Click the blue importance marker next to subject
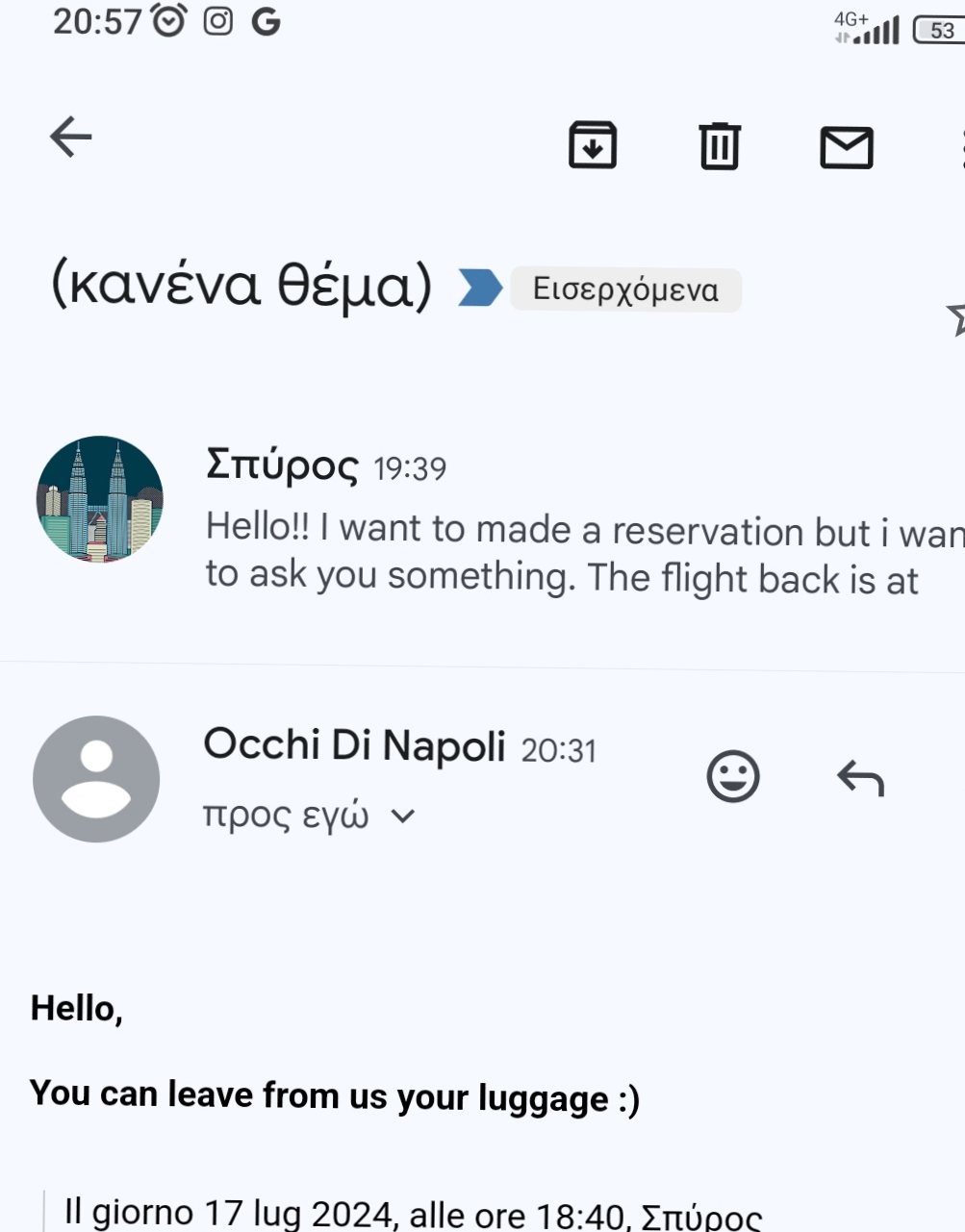 [479, 288]
